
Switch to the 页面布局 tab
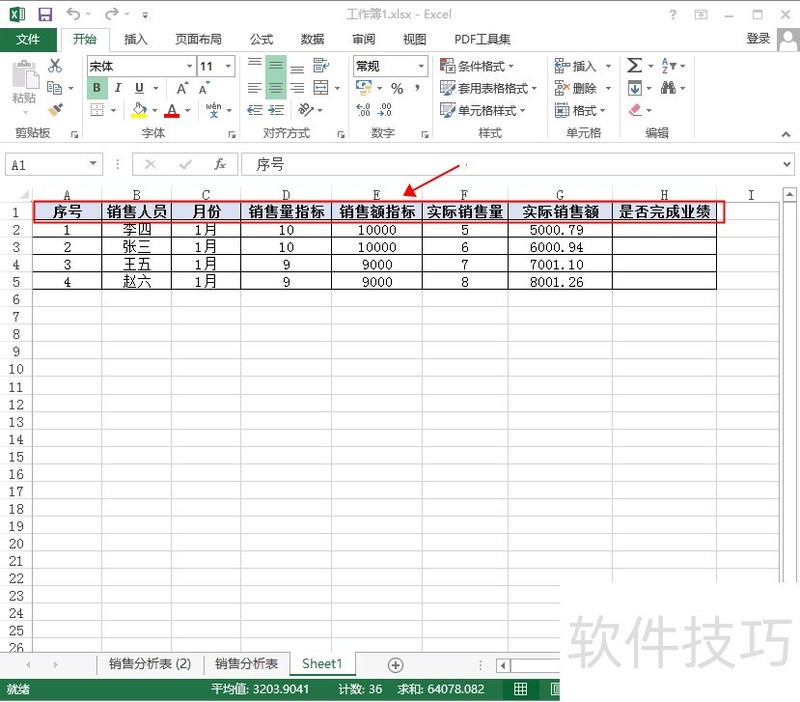(x=198, y=39)
